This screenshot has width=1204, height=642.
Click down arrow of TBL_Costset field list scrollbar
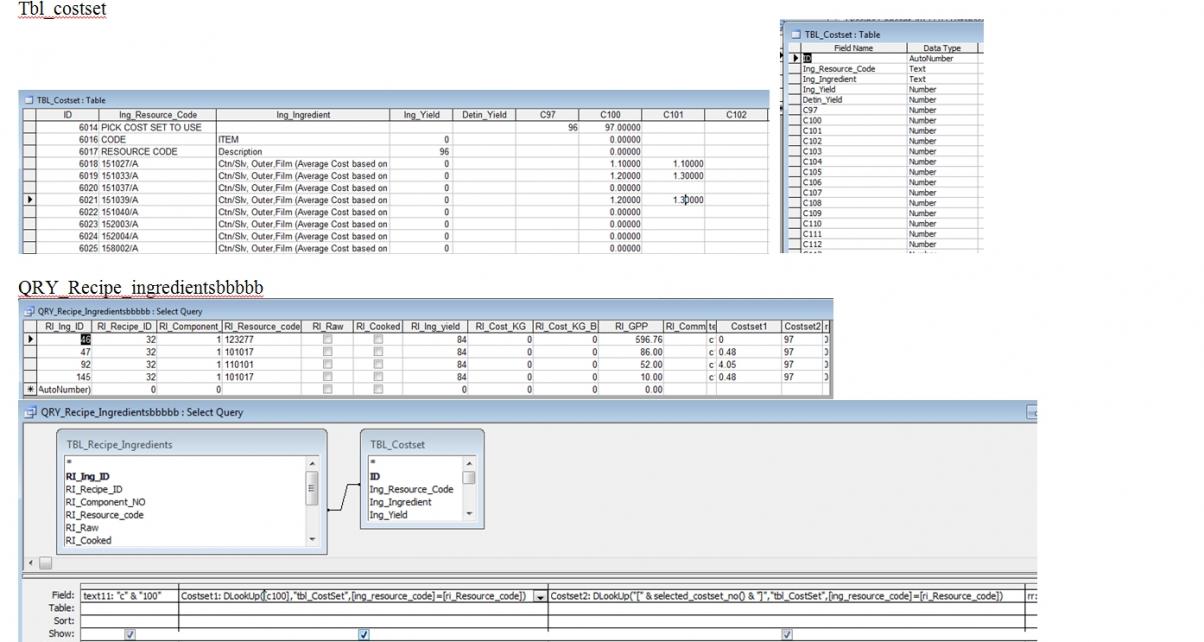[x=469, y=514]
